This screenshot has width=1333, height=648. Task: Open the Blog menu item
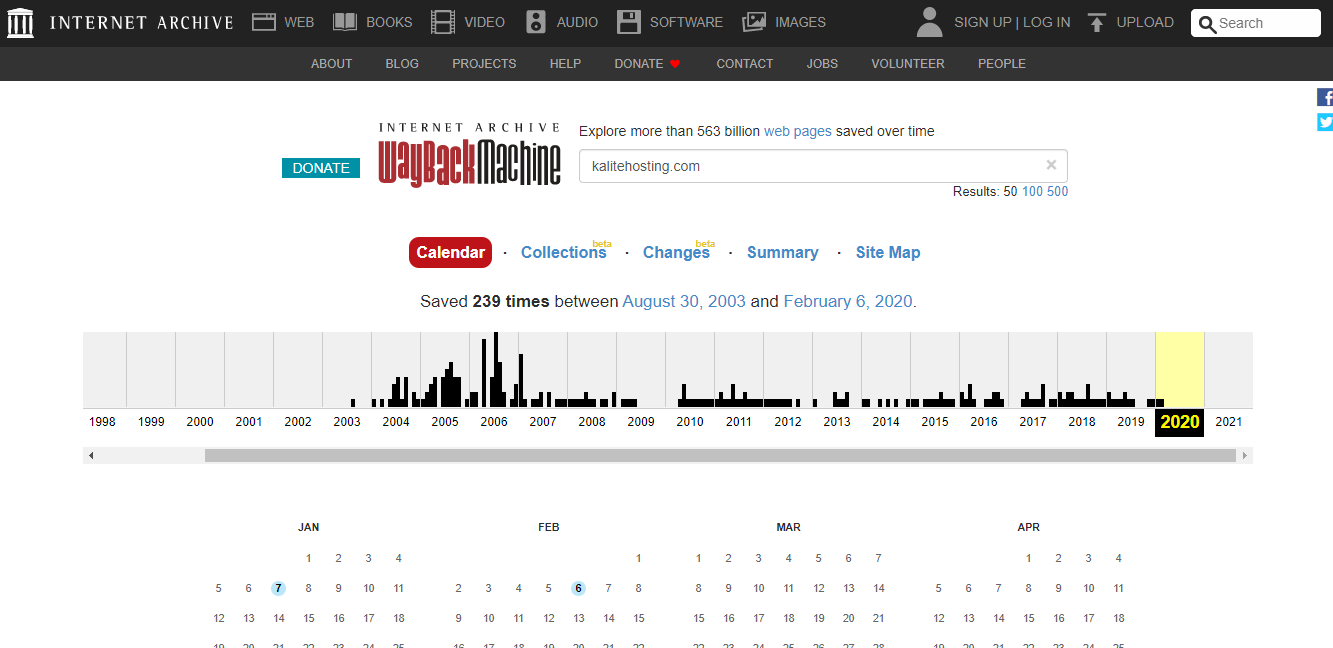402,63
